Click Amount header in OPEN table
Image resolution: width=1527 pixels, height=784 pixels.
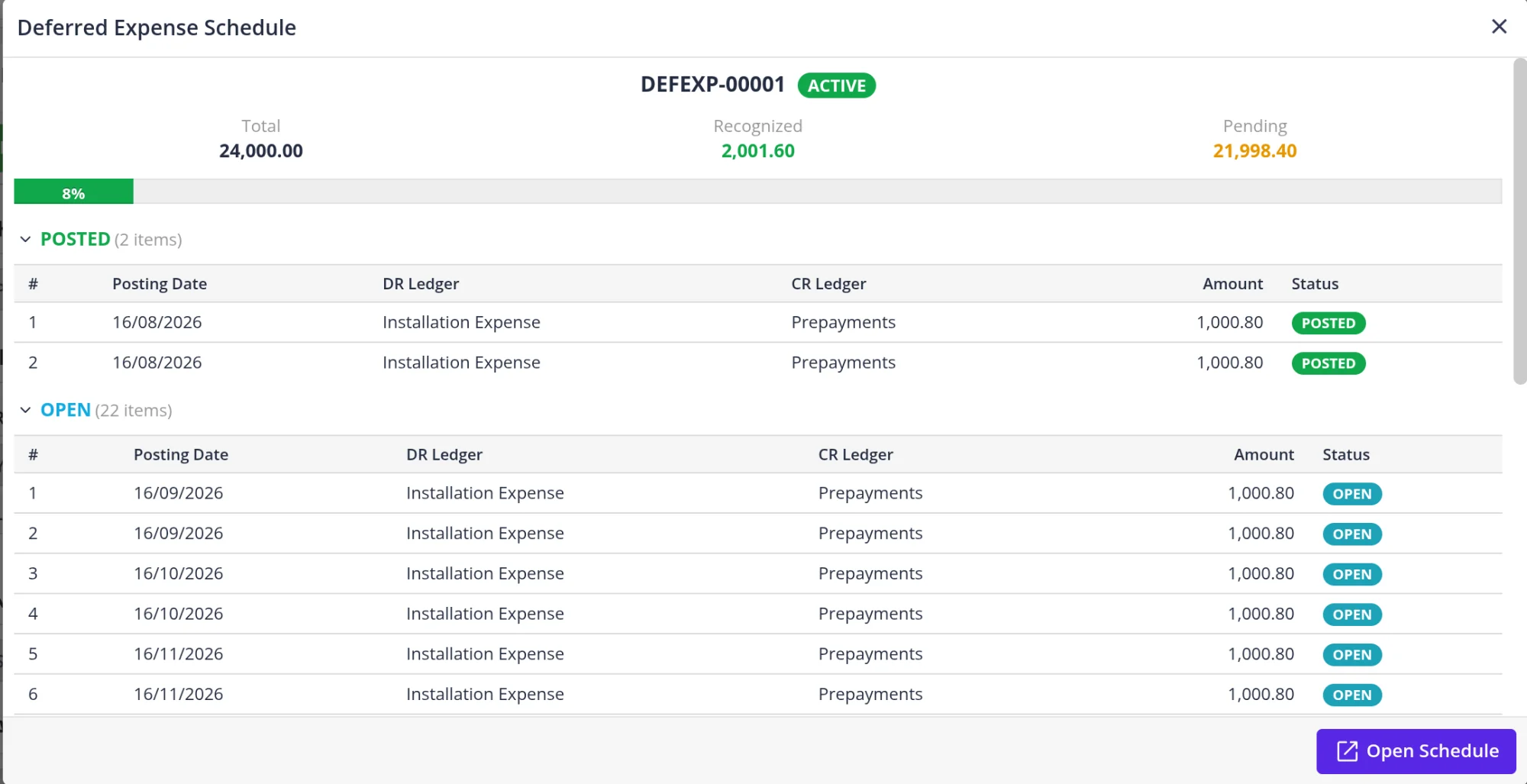coord(1264,455)
